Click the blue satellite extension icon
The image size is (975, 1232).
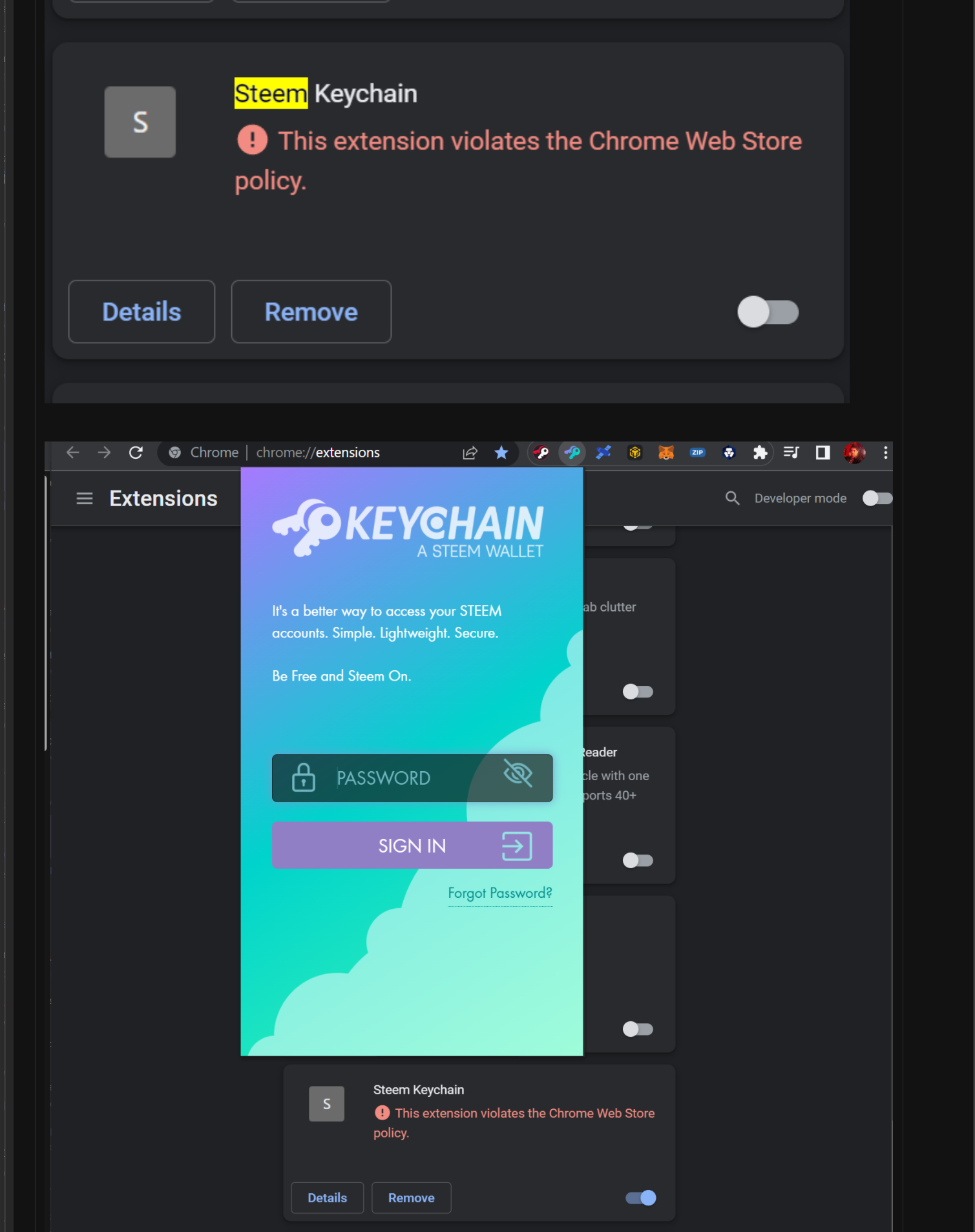(x=603, y=452)
